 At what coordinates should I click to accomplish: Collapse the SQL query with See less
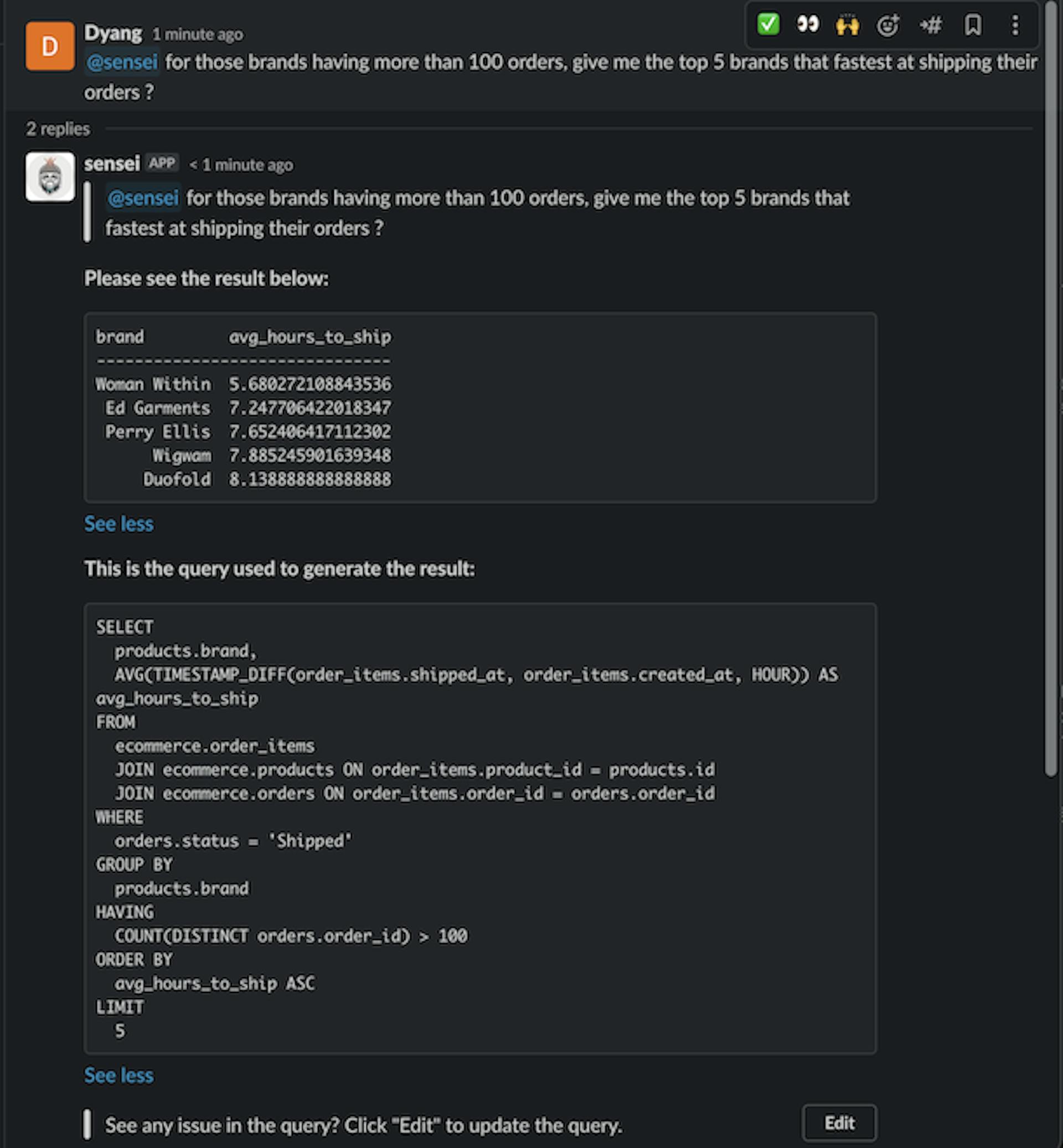(118, 1075)
